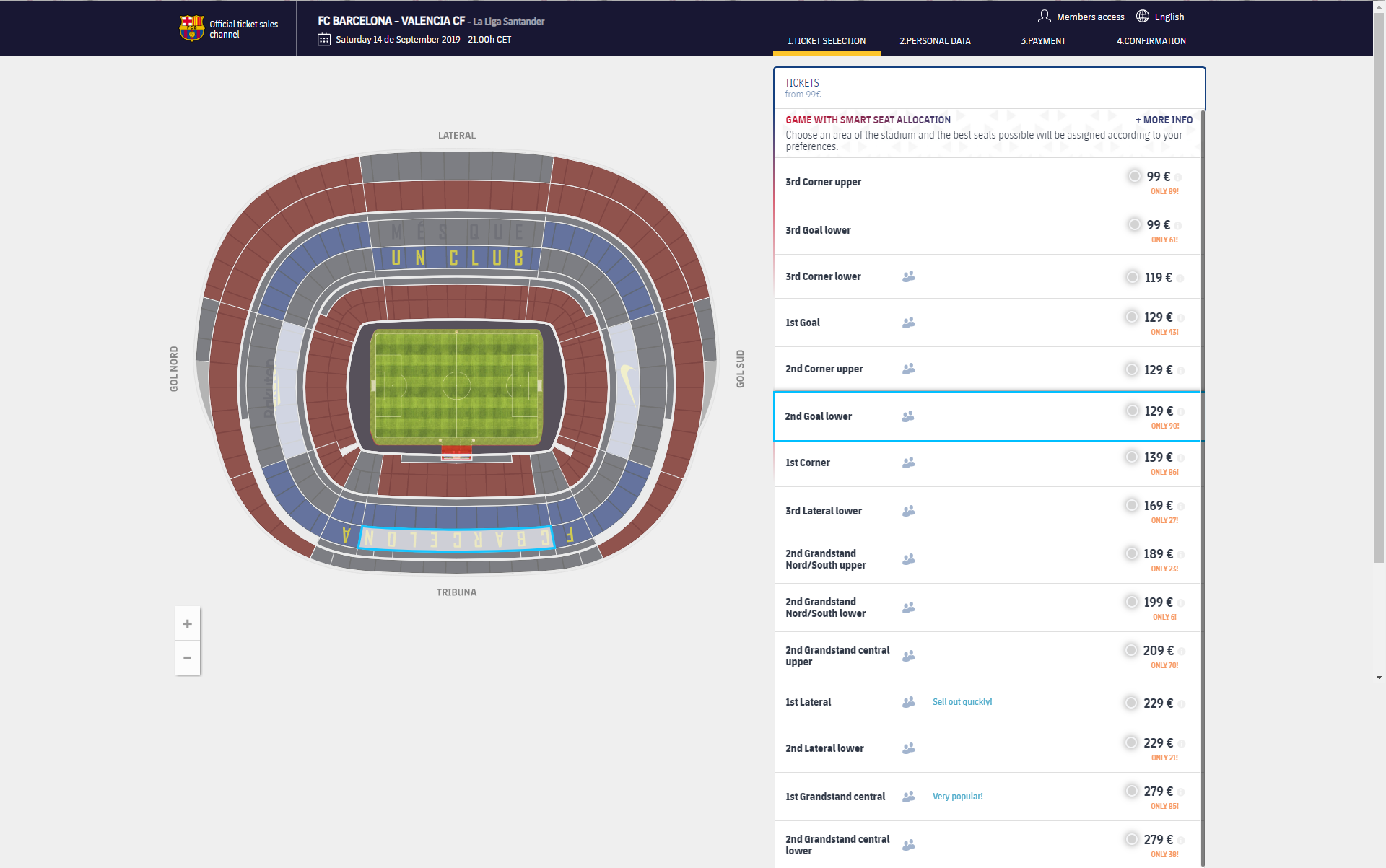
Task: Open the English language selector
Action: coord(1169,17)
